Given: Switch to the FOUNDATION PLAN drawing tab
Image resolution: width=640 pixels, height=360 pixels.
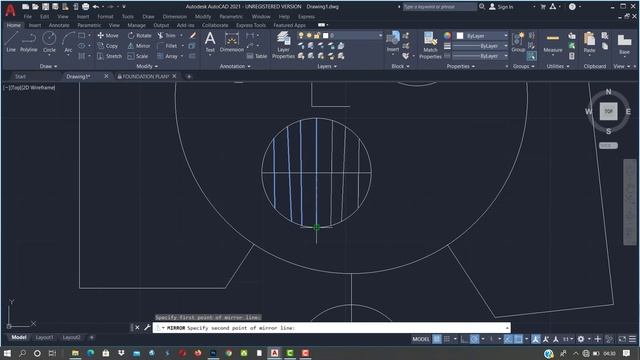Looking at the screenshot, I should pos(145,76).
